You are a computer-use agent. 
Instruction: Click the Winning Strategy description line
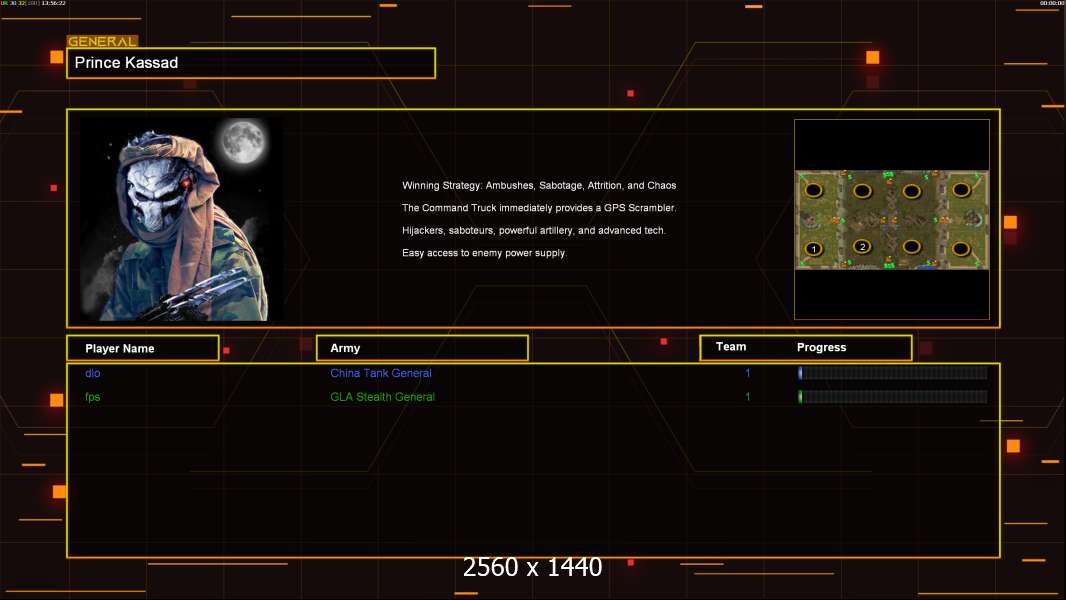539,186
